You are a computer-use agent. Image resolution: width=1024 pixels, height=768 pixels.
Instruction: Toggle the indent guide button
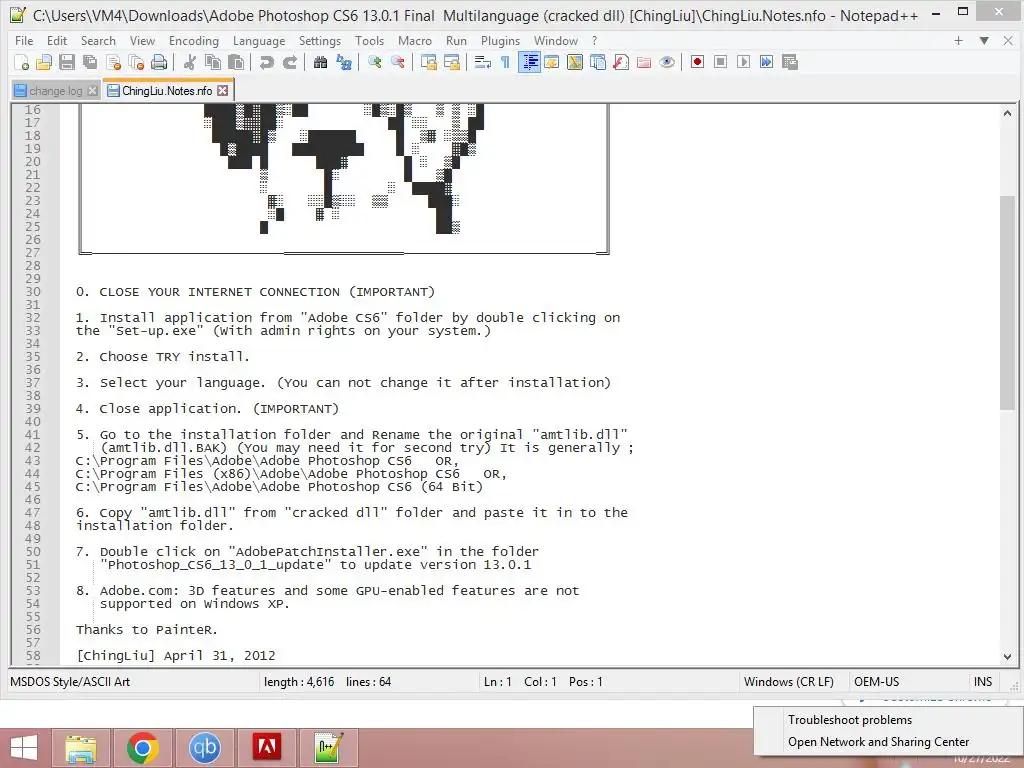(x=529, y=62)
